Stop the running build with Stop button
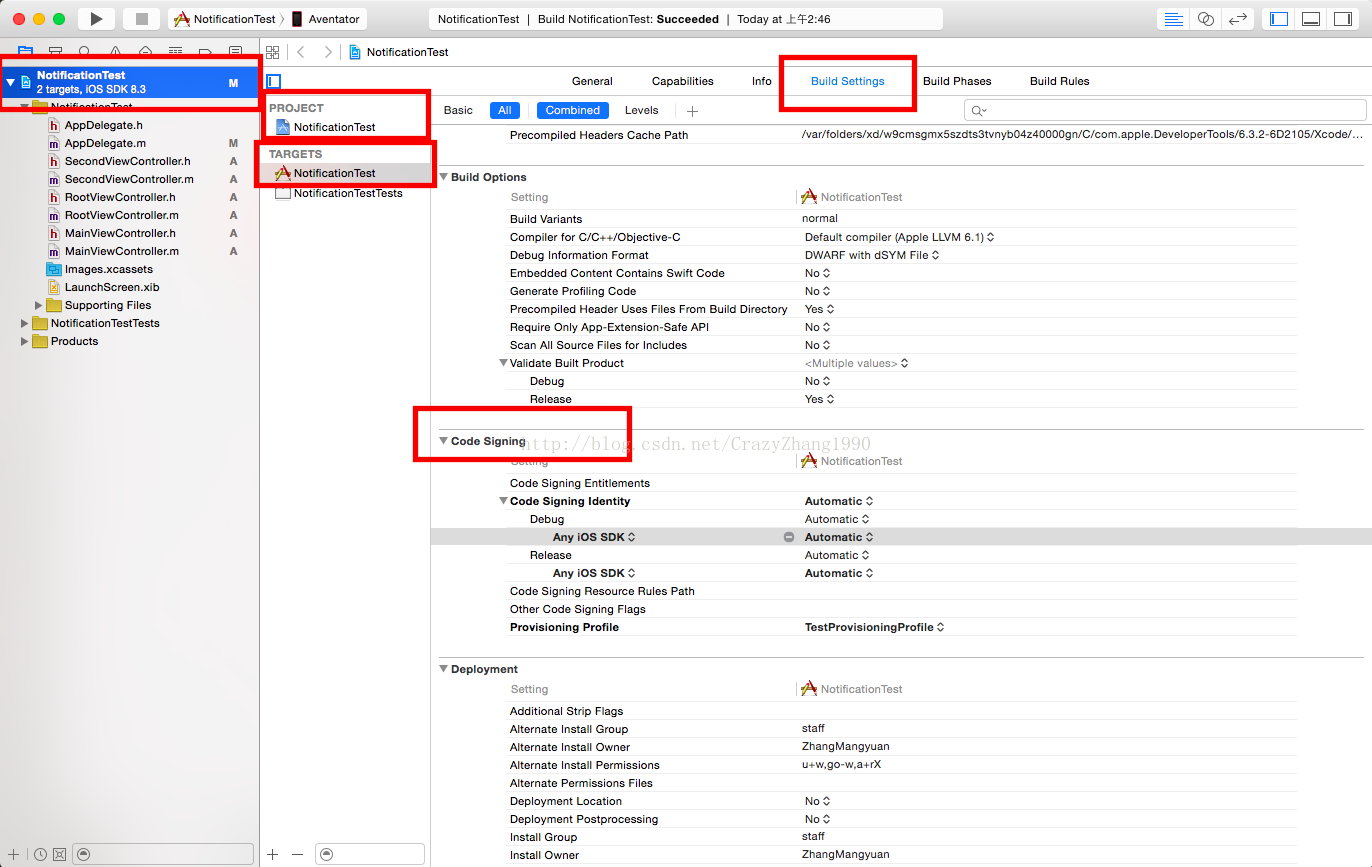Image resolution: width=1372 pixels, height=867 pixels. click(141, 19)
